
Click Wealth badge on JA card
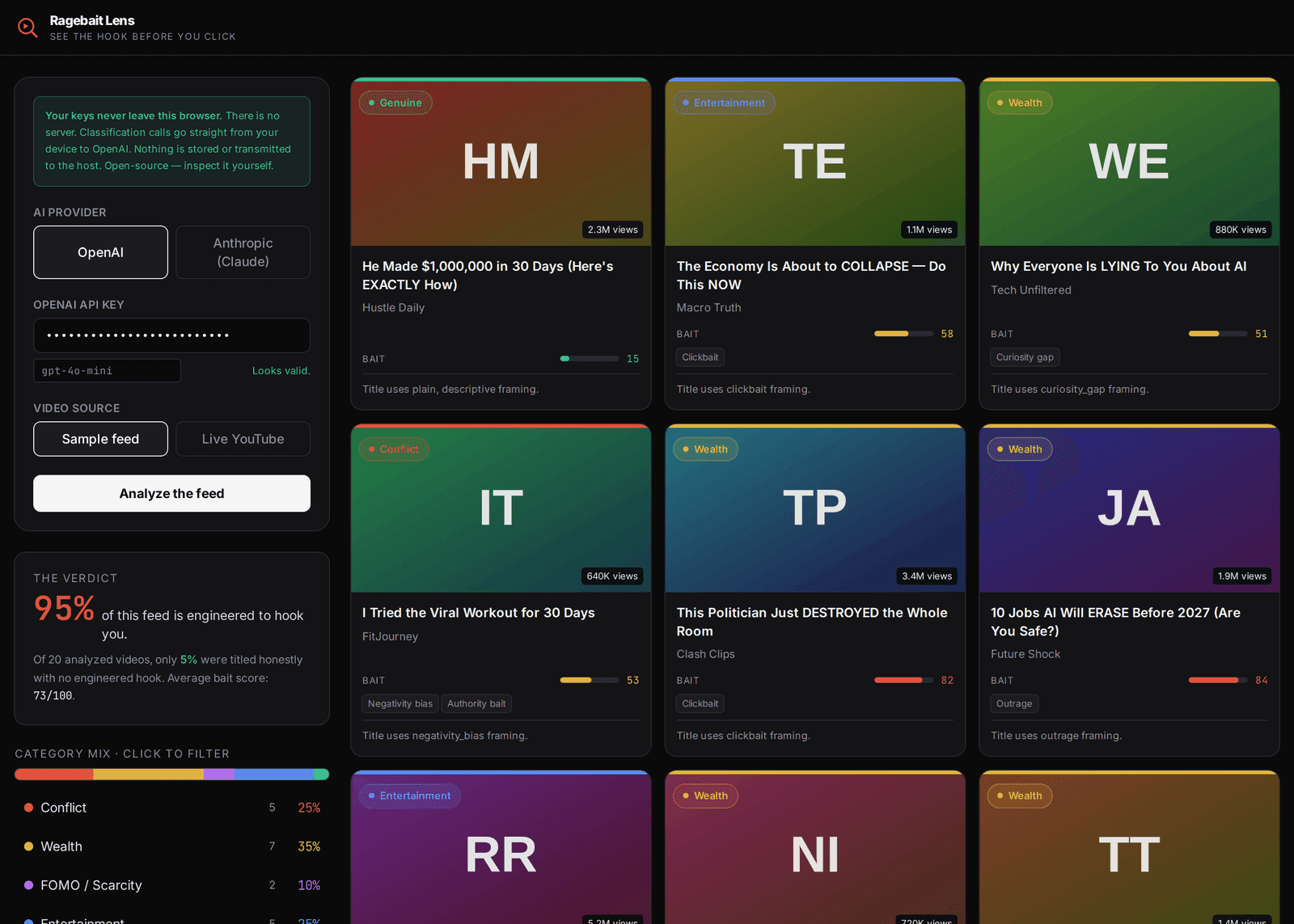(1020, 449)
